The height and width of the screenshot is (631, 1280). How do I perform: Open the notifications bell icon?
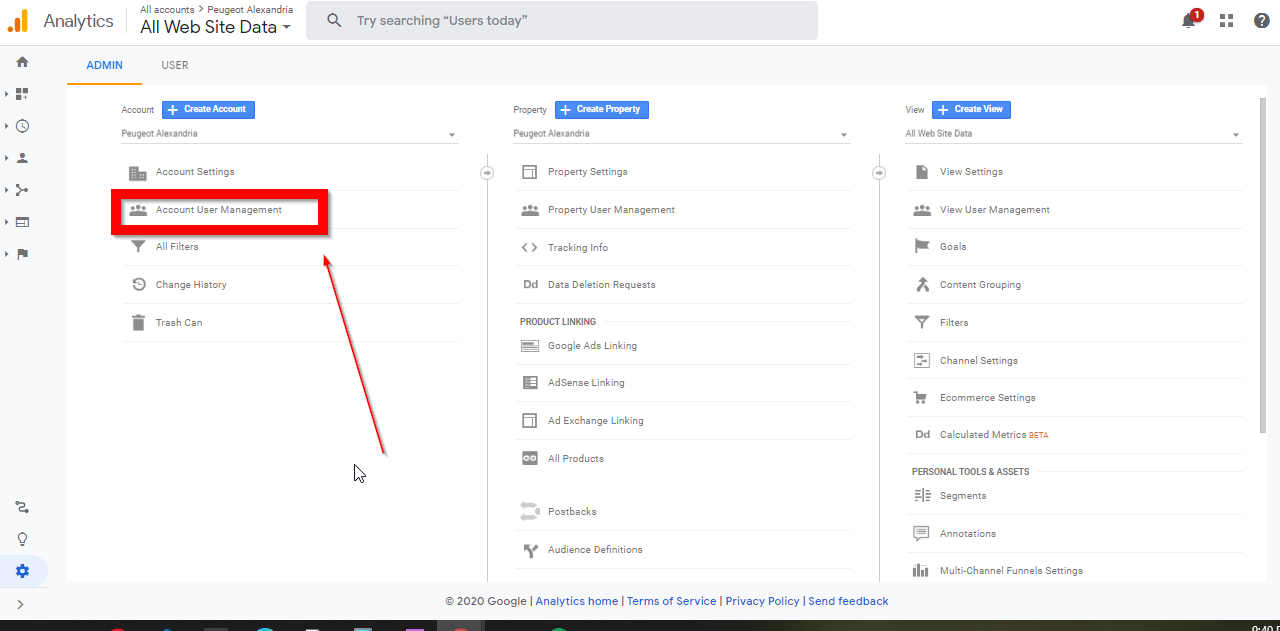(x=1189, y=19)
